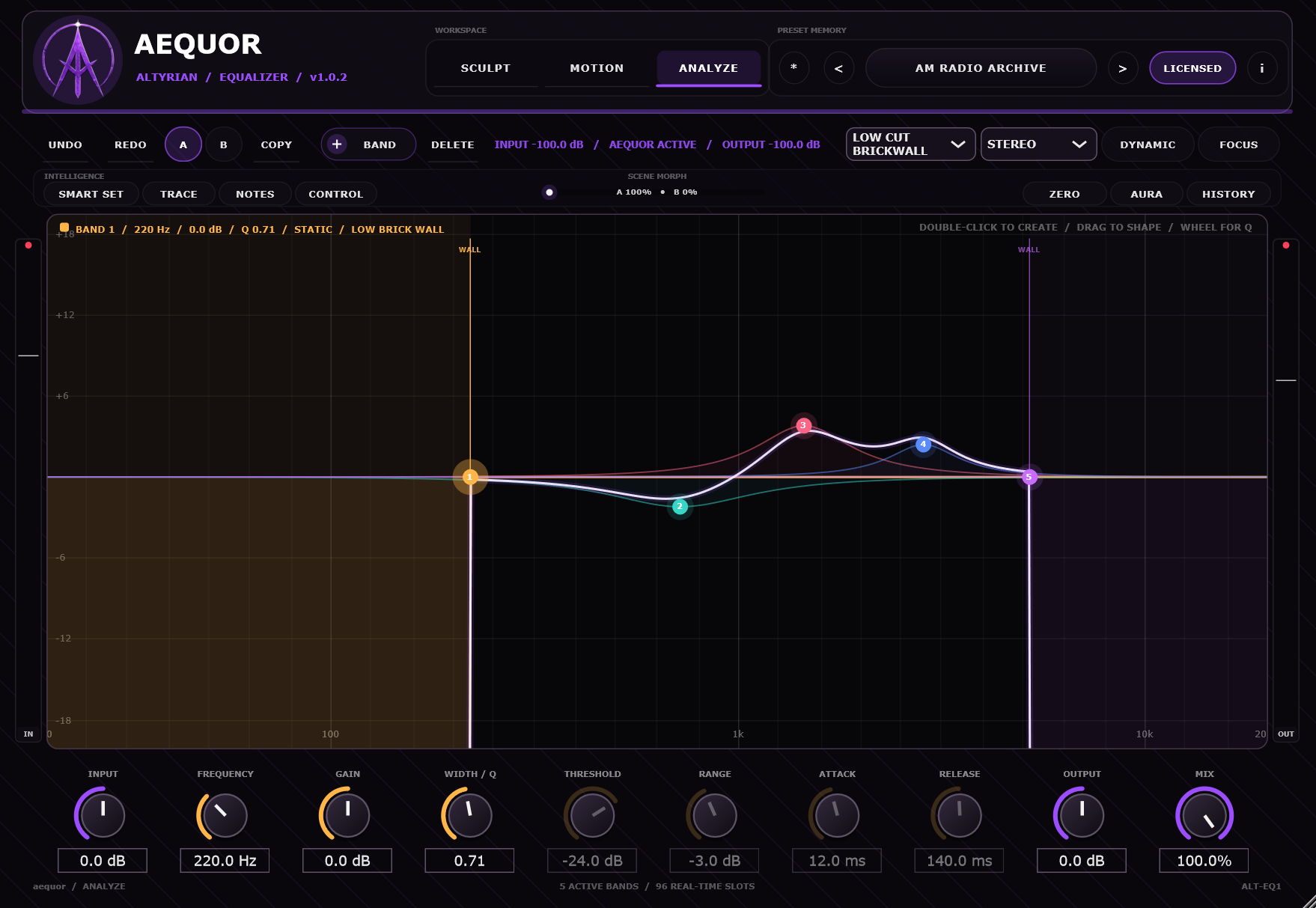Click the mix field 100.0%
Image resolution: width=1316 pixels, height=908 pixels.
tap(1204, 861)
